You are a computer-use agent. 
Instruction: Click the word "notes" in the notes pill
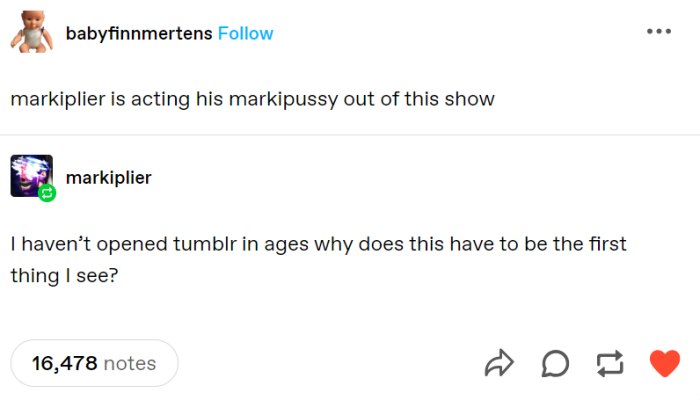[130, 363]
